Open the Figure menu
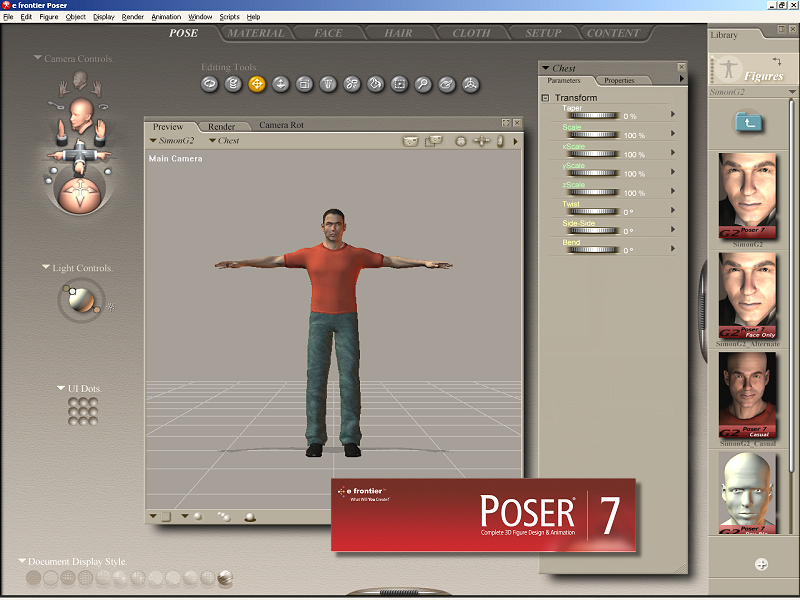800x600 pixels. pos(49,17)
